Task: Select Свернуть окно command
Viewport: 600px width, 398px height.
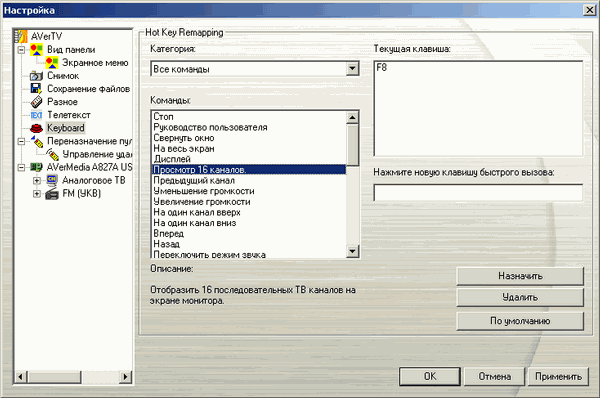Action: (249, 138)
